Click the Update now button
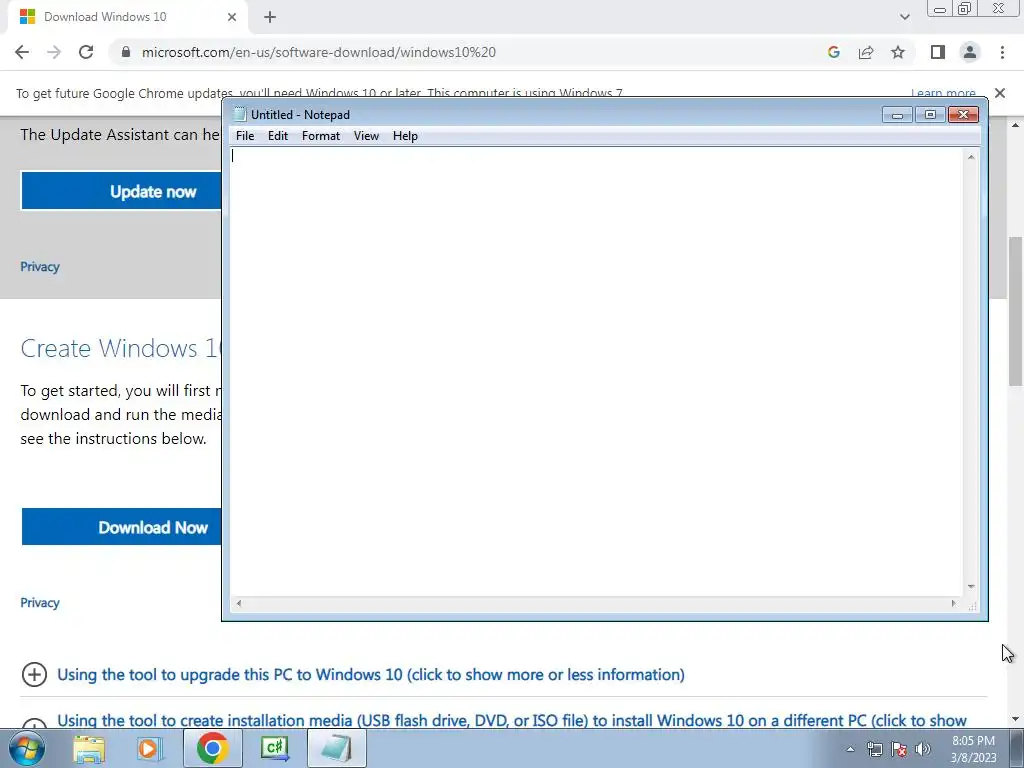This screenshot has height=768, width=1024. [121, 191]
